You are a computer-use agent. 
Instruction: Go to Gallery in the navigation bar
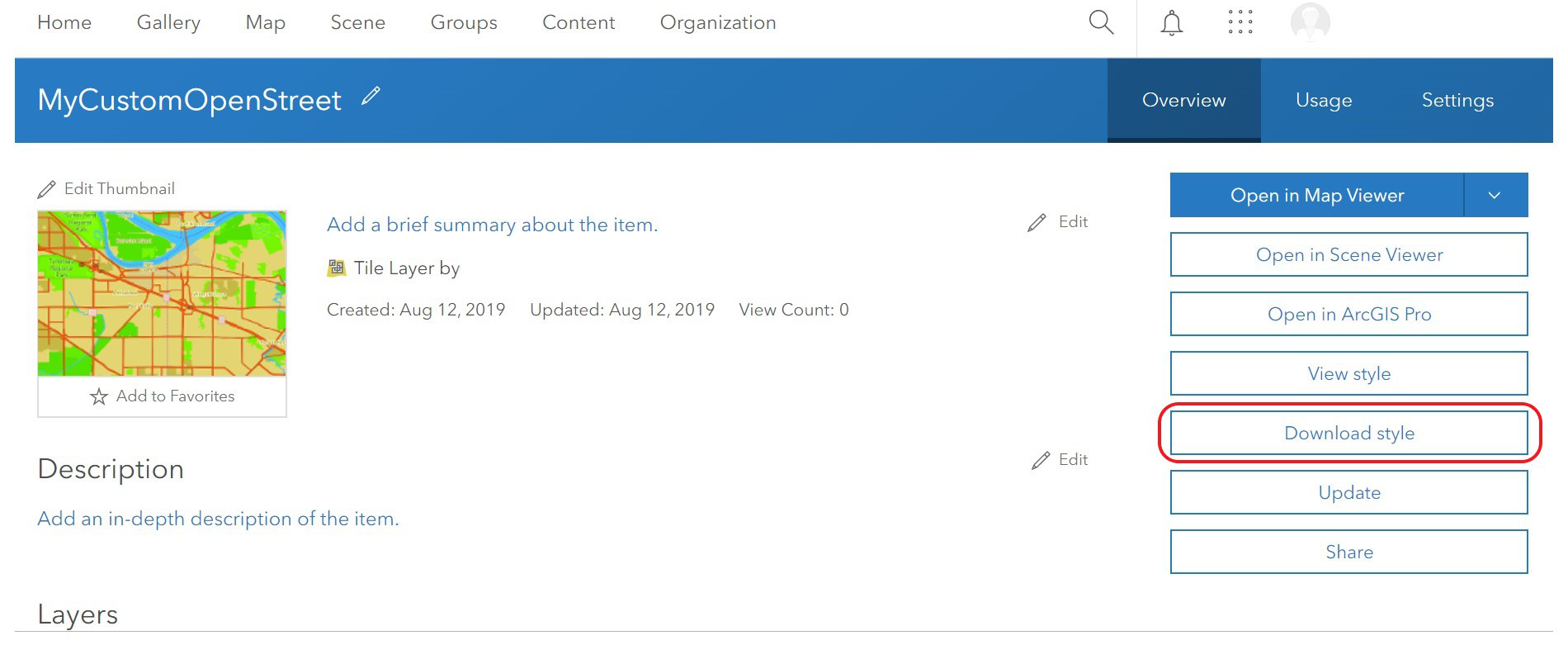(x=168, y=23)
